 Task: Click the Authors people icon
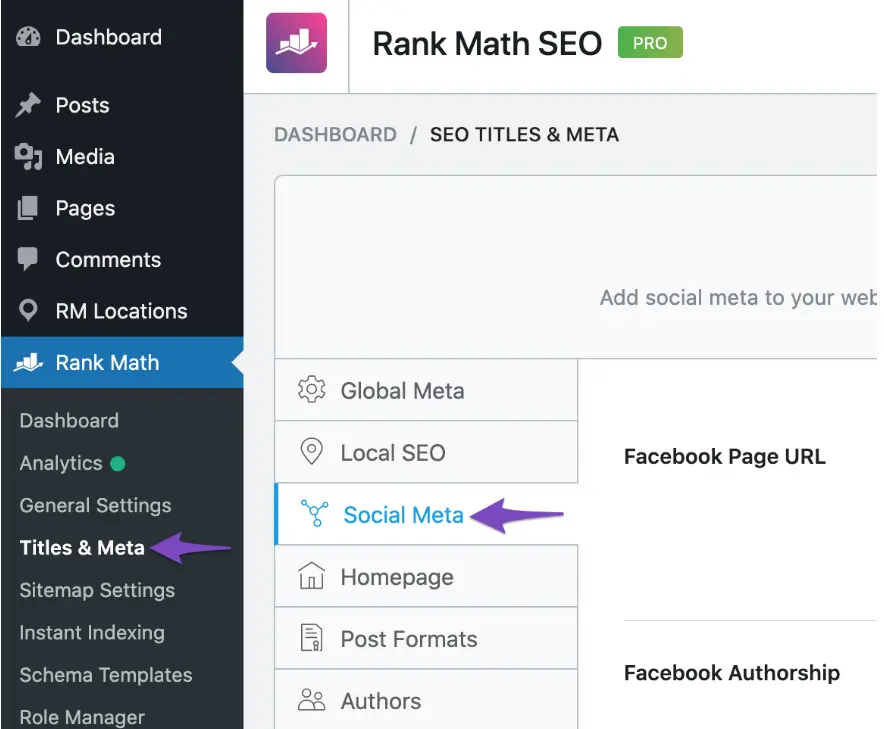coord(311,700)
